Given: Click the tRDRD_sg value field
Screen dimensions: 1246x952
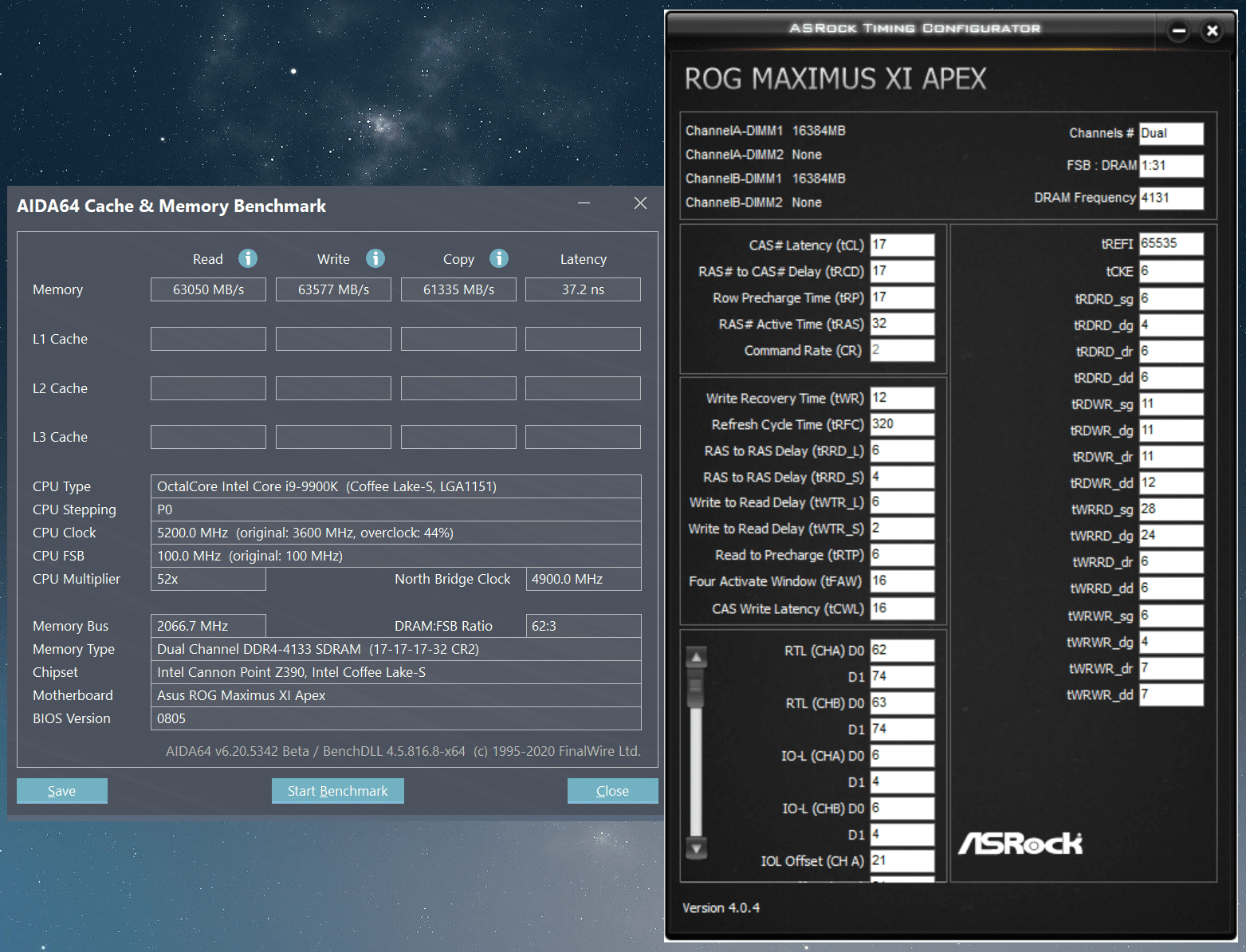Looking at the screenshot, I should tap(1171, 299).
